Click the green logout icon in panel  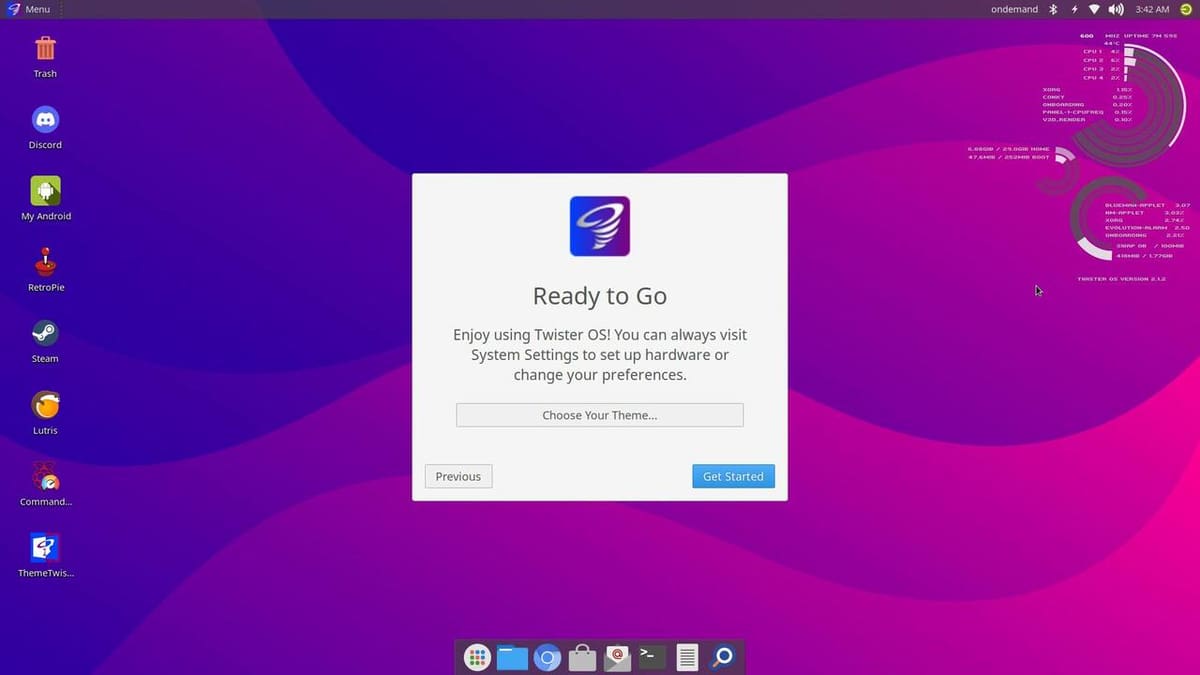[x=1185, y=9]
